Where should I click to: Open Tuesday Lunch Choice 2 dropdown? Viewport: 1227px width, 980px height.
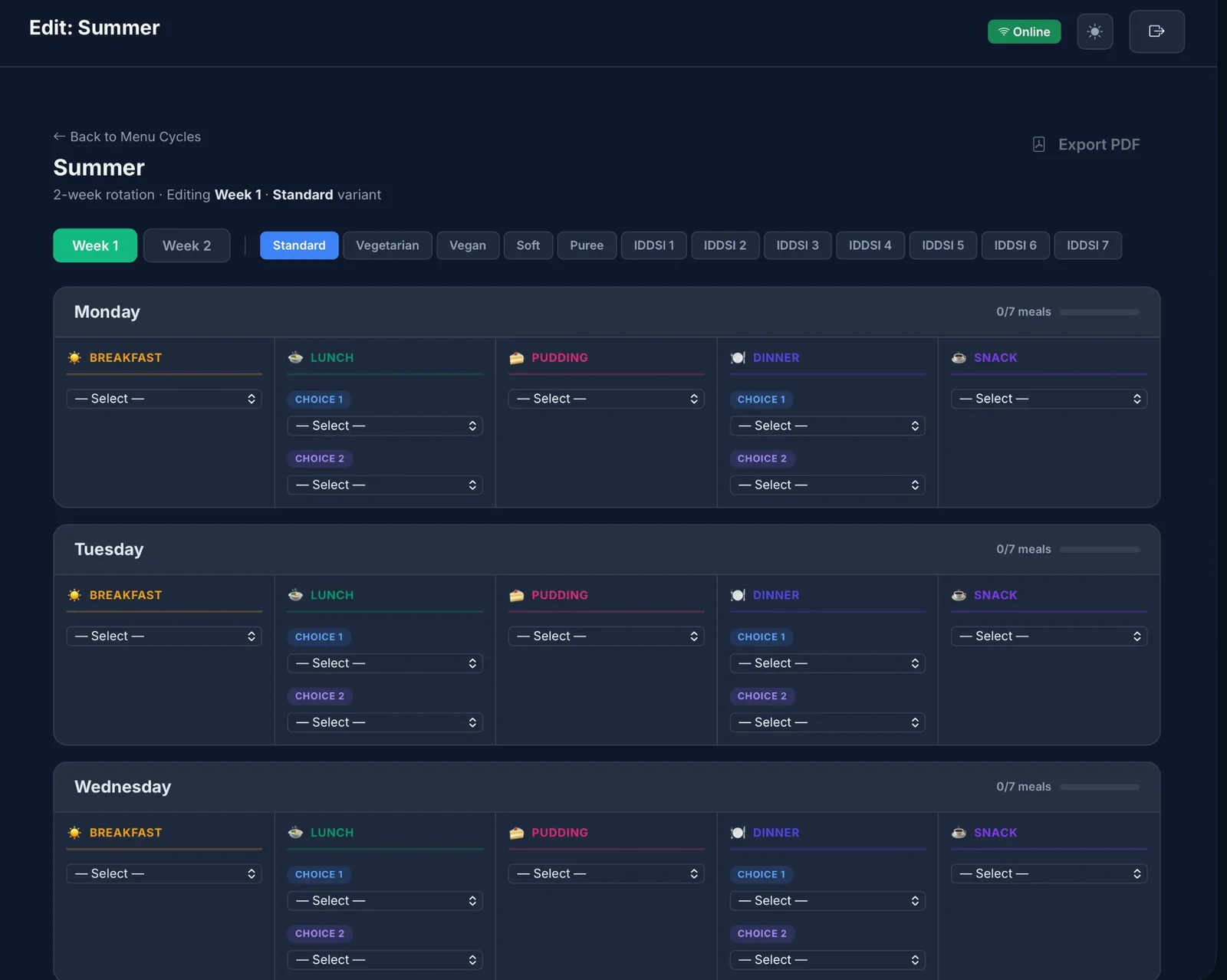385,722
